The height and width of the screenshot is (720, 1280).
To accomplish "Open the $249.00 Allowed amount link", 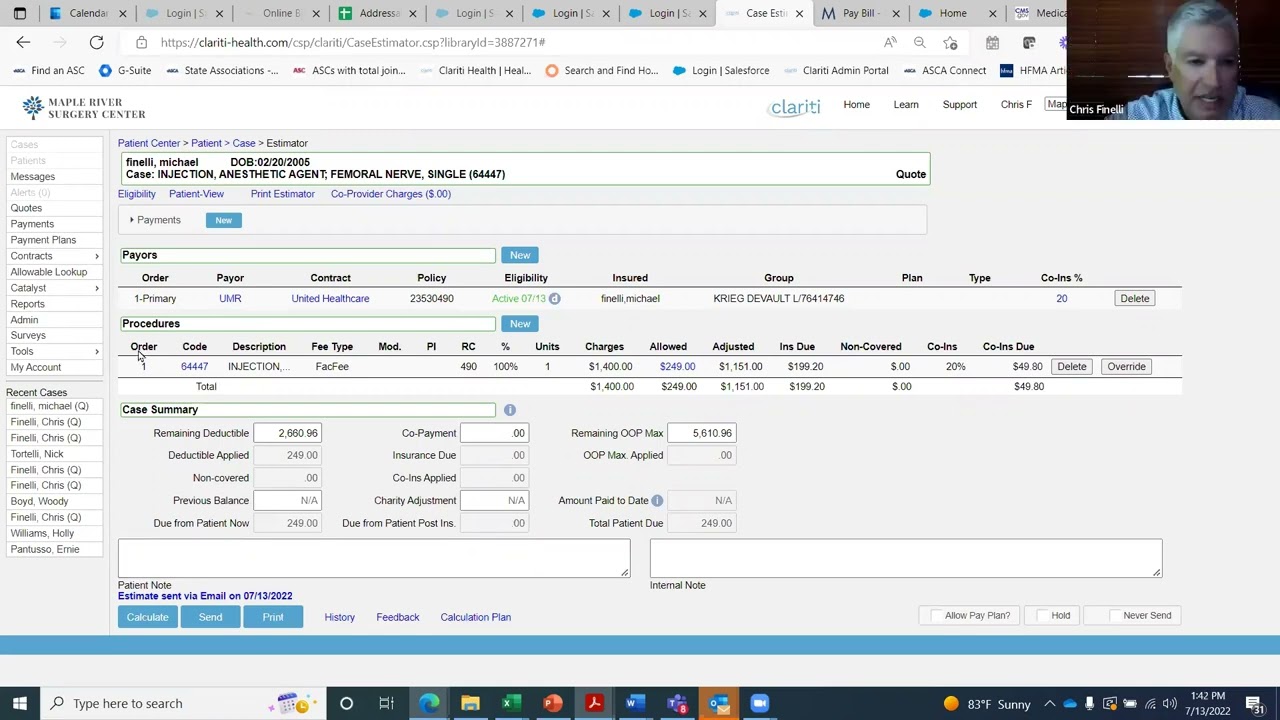I will coord(677,366).
